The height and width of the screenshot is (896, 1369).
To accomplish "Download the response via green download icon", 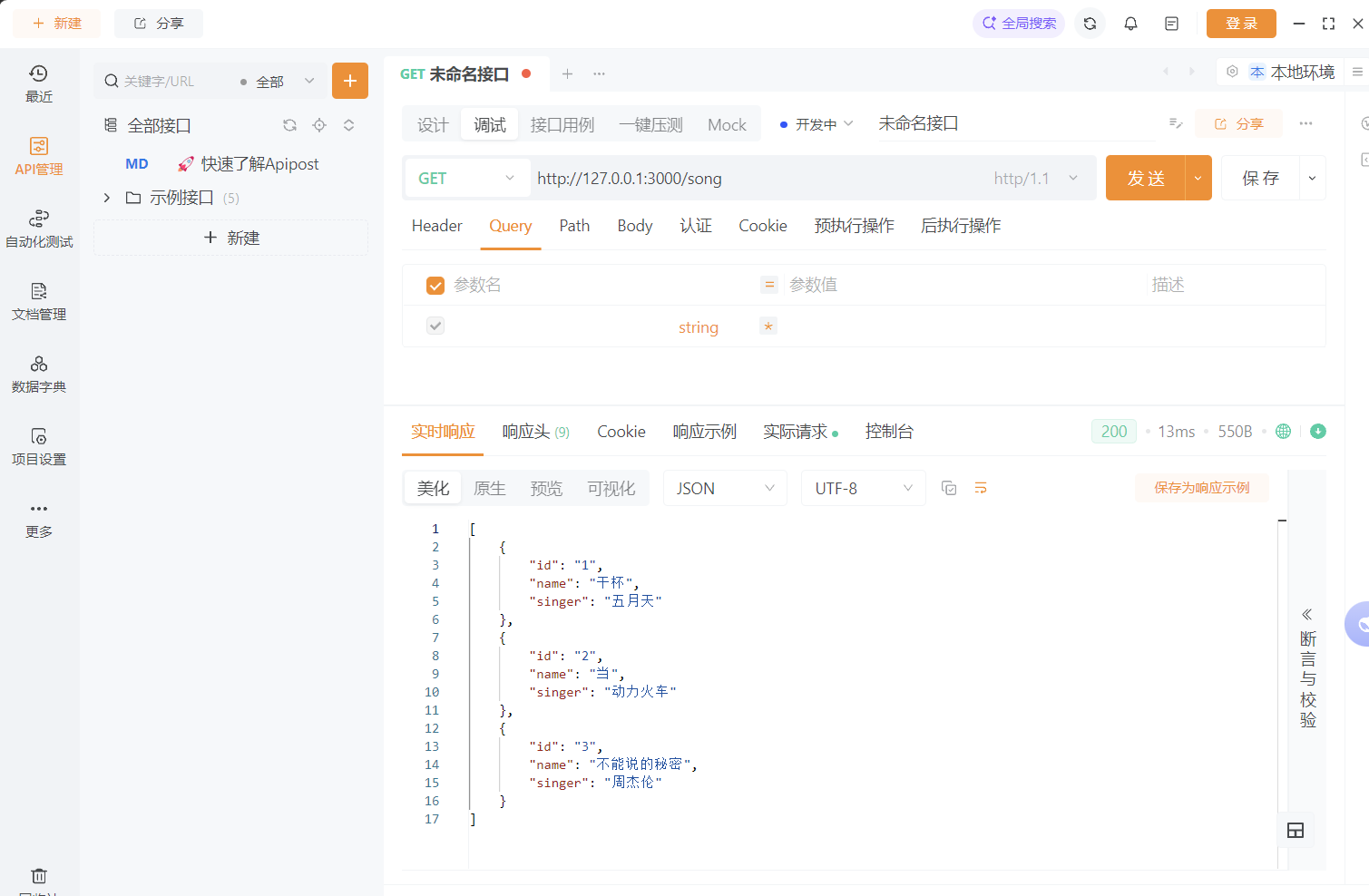I will pyautogui.click(x=1317, y=431).
